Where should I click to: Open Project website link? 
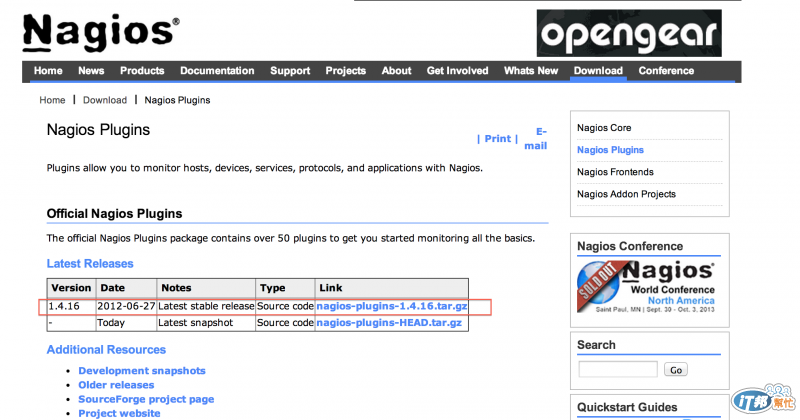119,414
